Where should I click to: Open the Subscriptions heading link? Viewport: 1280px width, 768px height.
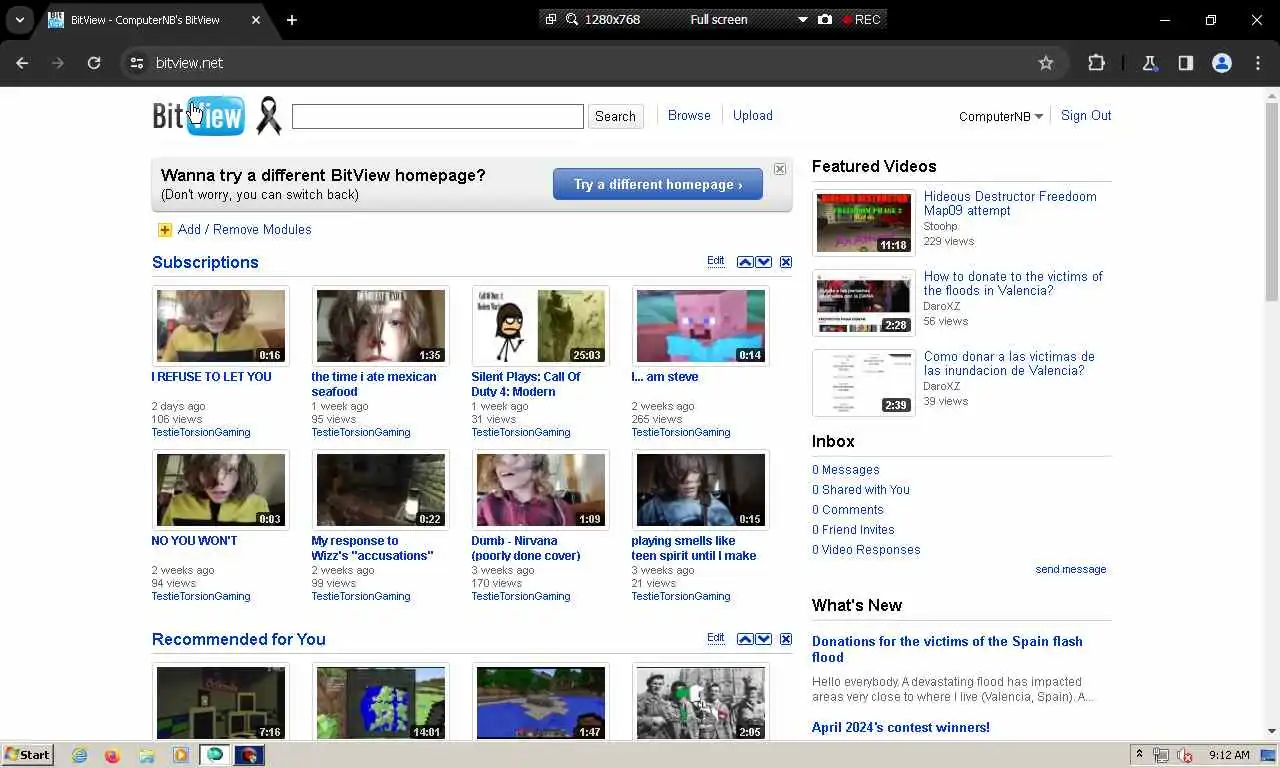point(205,262)
